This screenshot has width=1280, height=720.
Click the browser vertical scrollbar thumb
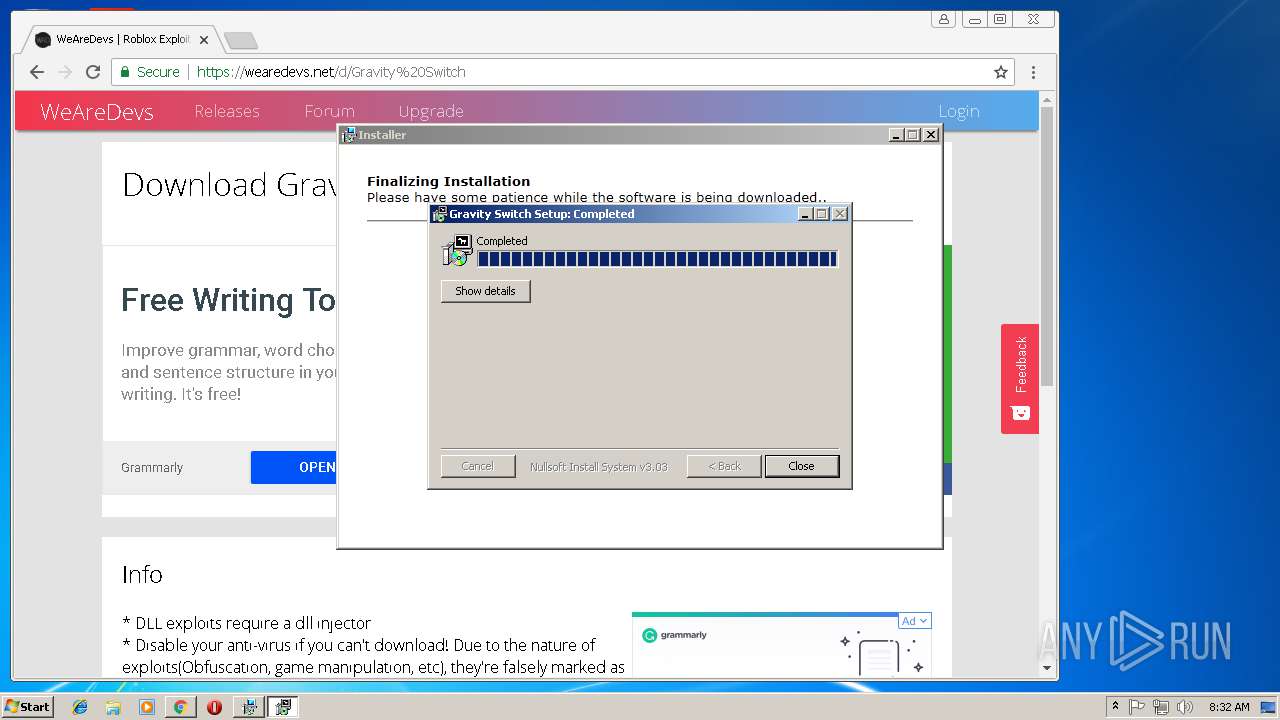(1047, 245)
